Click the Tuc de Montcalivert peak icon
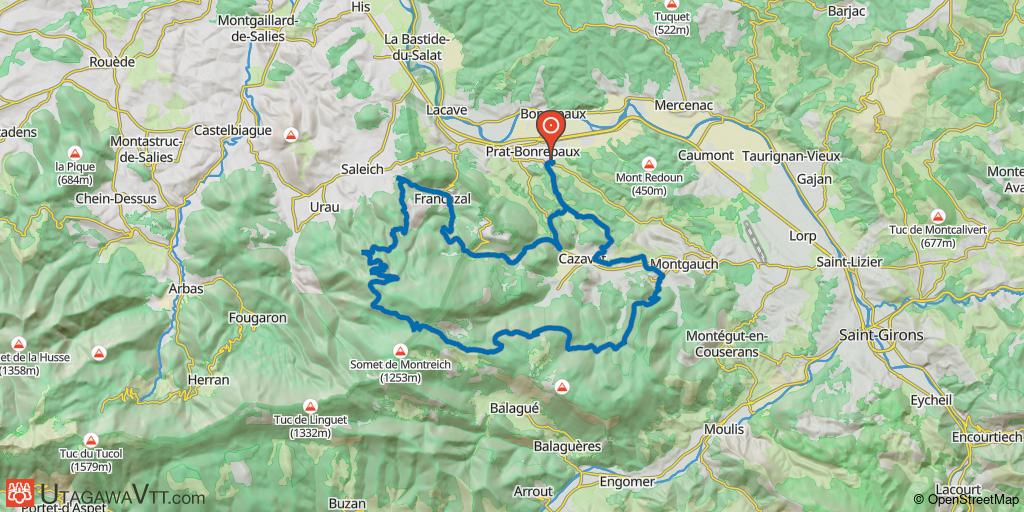Screen dimensions: 1024x512 938,216
